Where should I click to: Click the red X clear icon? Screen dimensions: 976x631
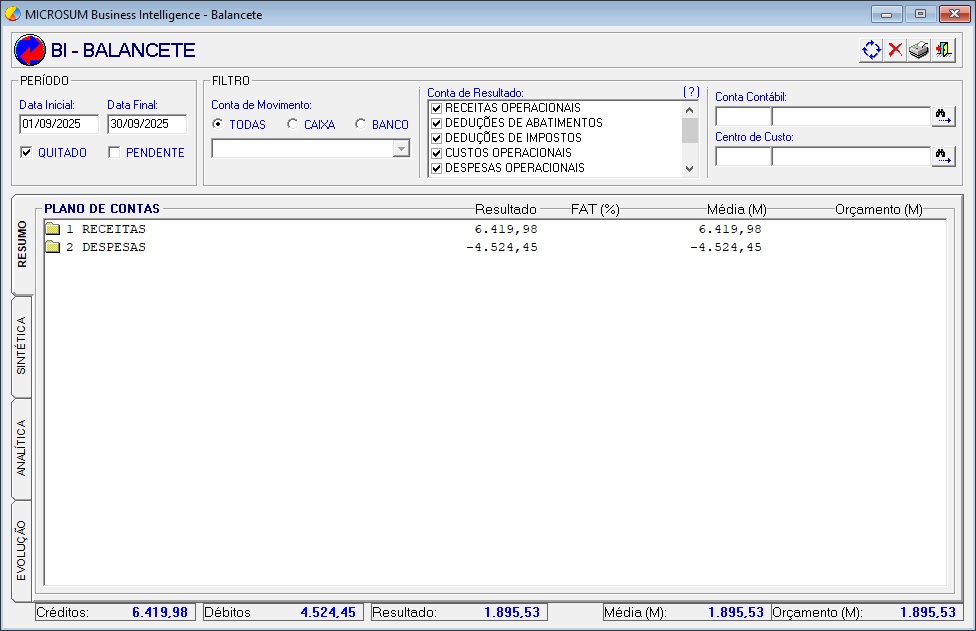(x=895, y=50)
